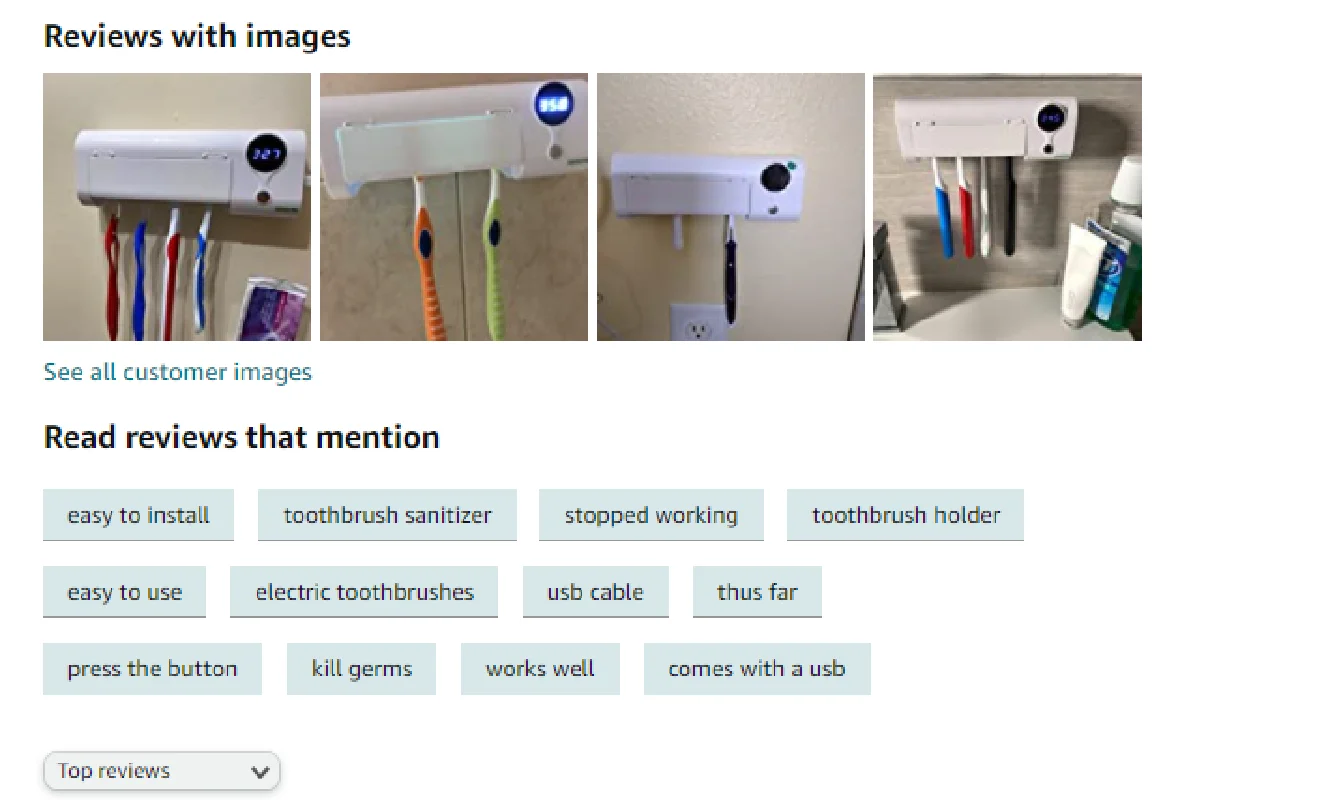Image resolution: width=1326 pixels, height=800 pixels.
Task: Open the review image with toothpaste tube
Action: [1007, 207]
